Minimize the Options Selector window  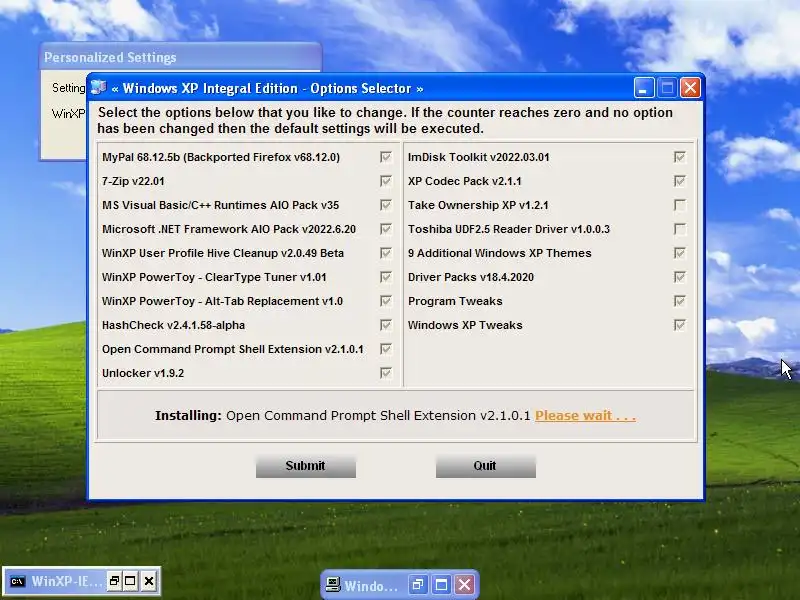click(644, 88)
